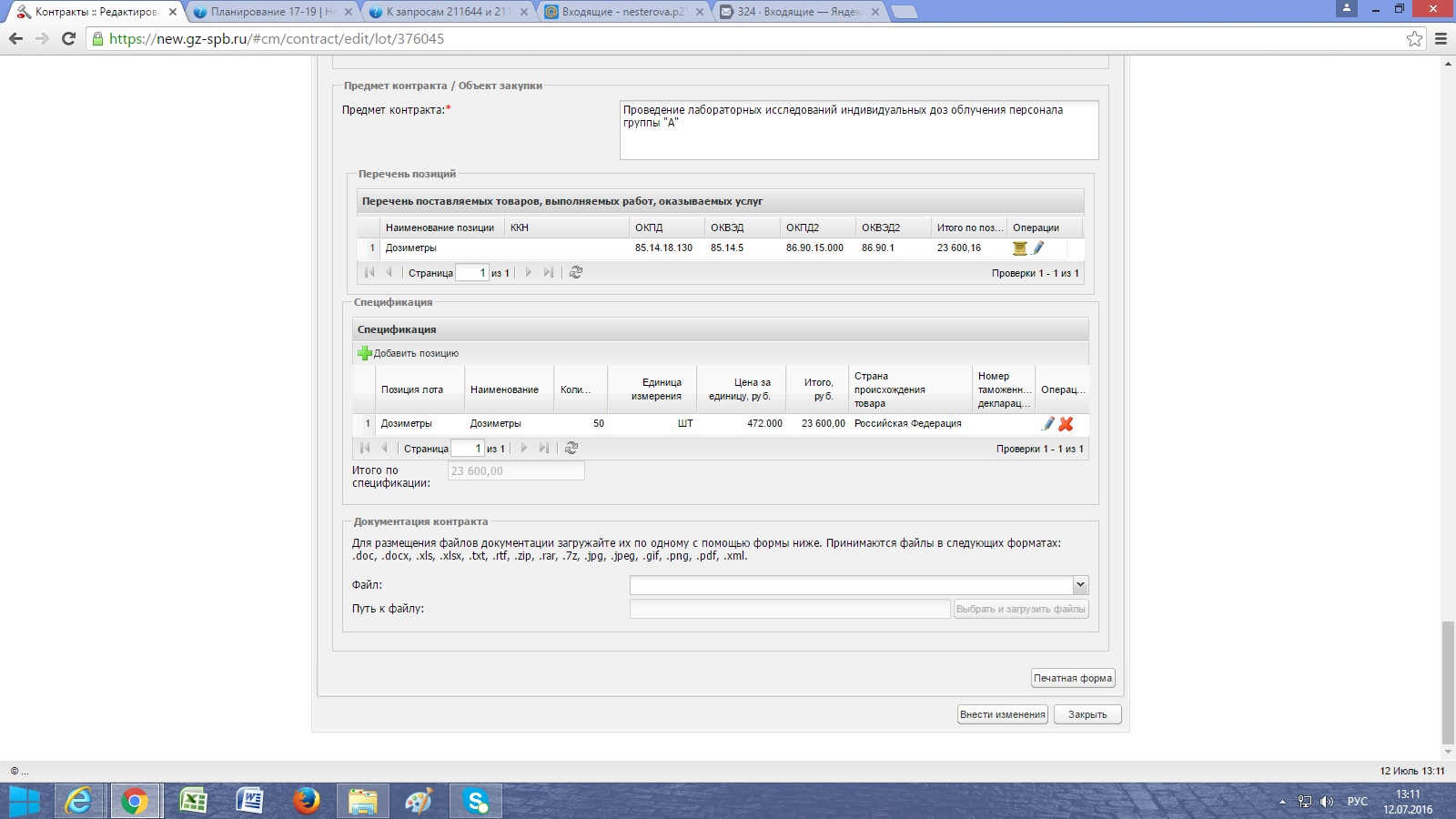Go to first page in the Спецификация pager
This screenshot has height=819, width=1456.
[x=365, y=448]
